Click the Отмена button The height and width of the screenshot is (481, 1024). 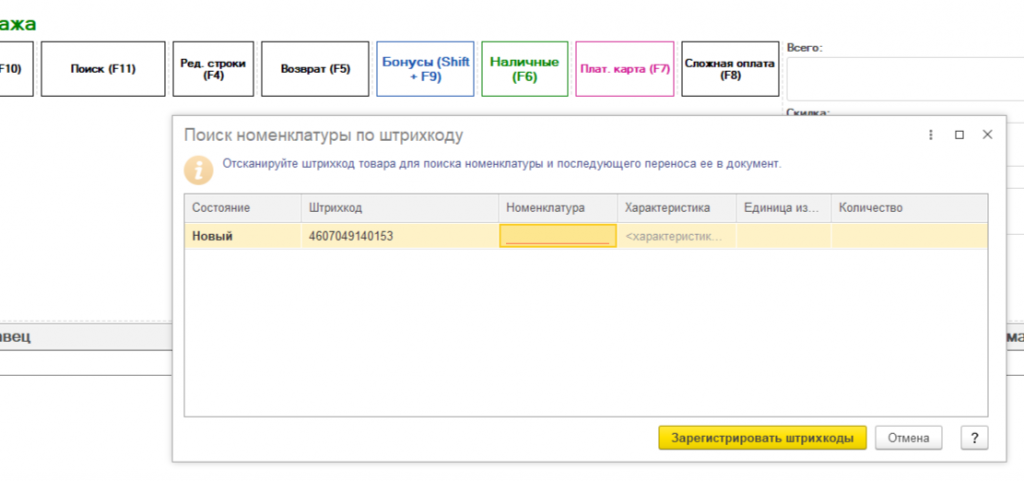tap(908, 438)
